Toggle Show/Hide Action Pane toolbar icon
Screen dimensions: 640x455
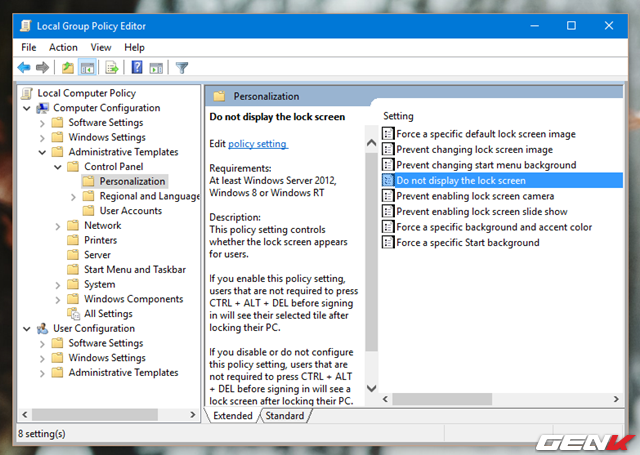(x=156, y=68)
